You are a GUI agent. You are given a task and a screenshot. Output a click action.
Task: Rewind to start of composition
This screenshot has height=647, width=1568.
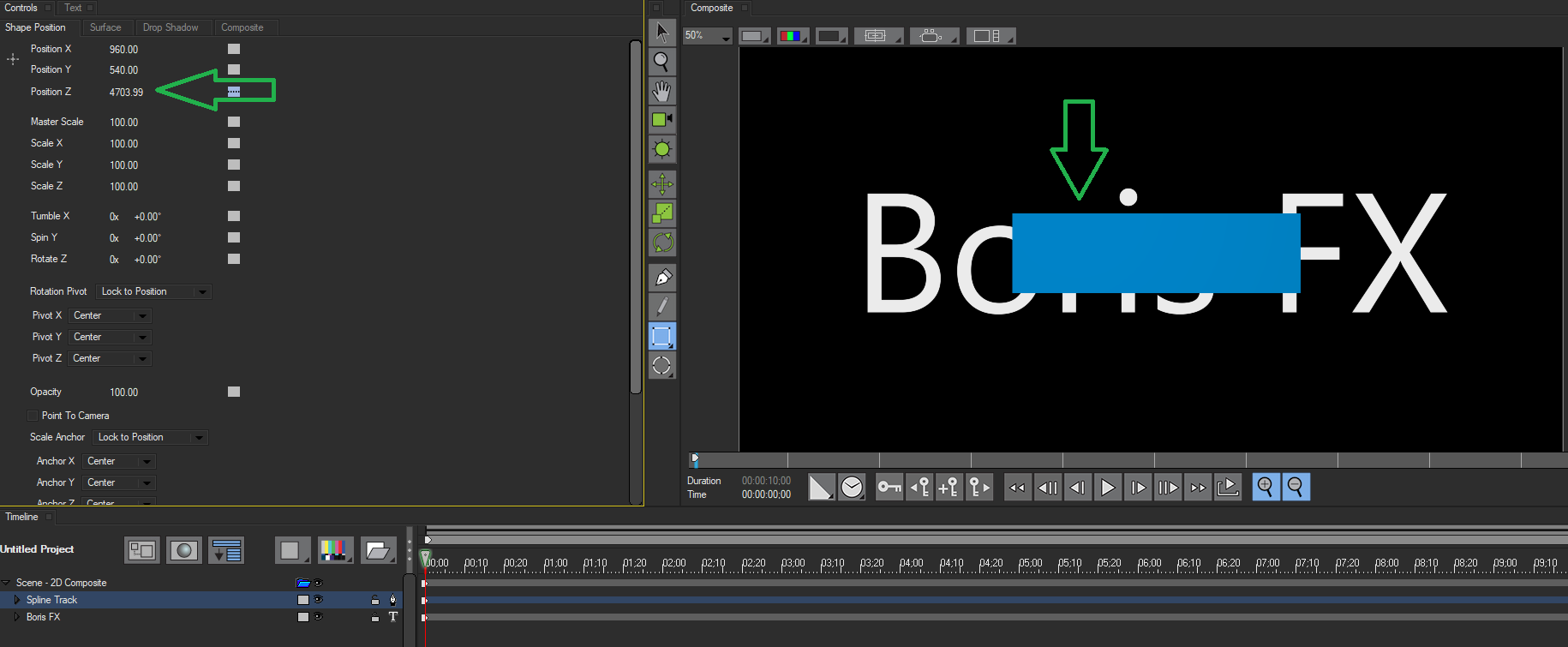[x=1017, y=488]
